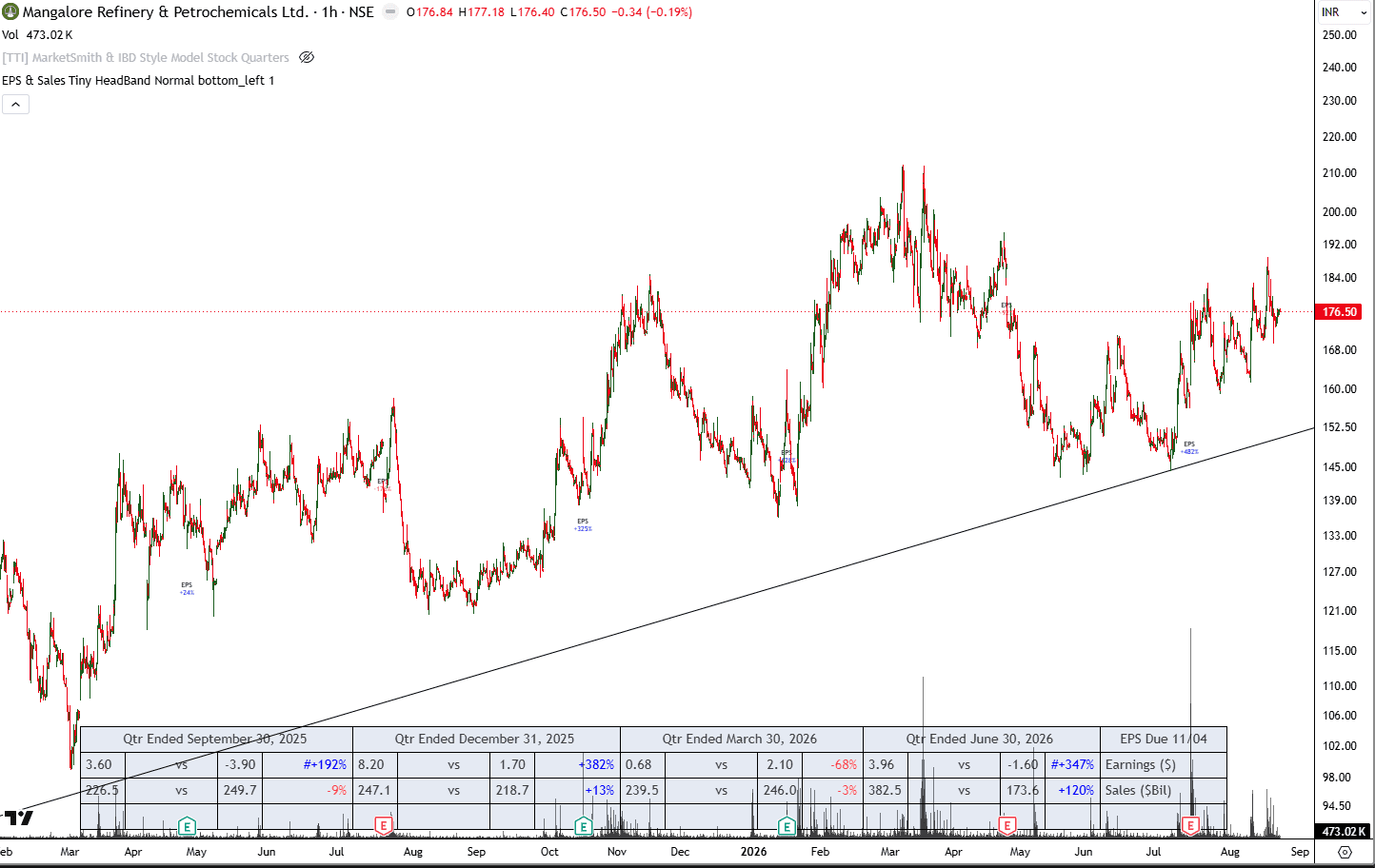The image size is (1375, 868).
Task: Select the TTI MarketSmith & IBD Style indicator name
Action: [x=146, y=58]
